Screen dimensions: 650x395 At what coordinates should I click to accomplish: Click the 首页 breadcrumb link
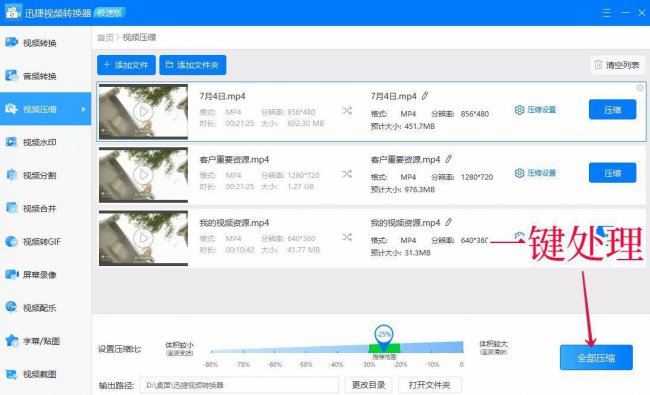click(105, 38)
